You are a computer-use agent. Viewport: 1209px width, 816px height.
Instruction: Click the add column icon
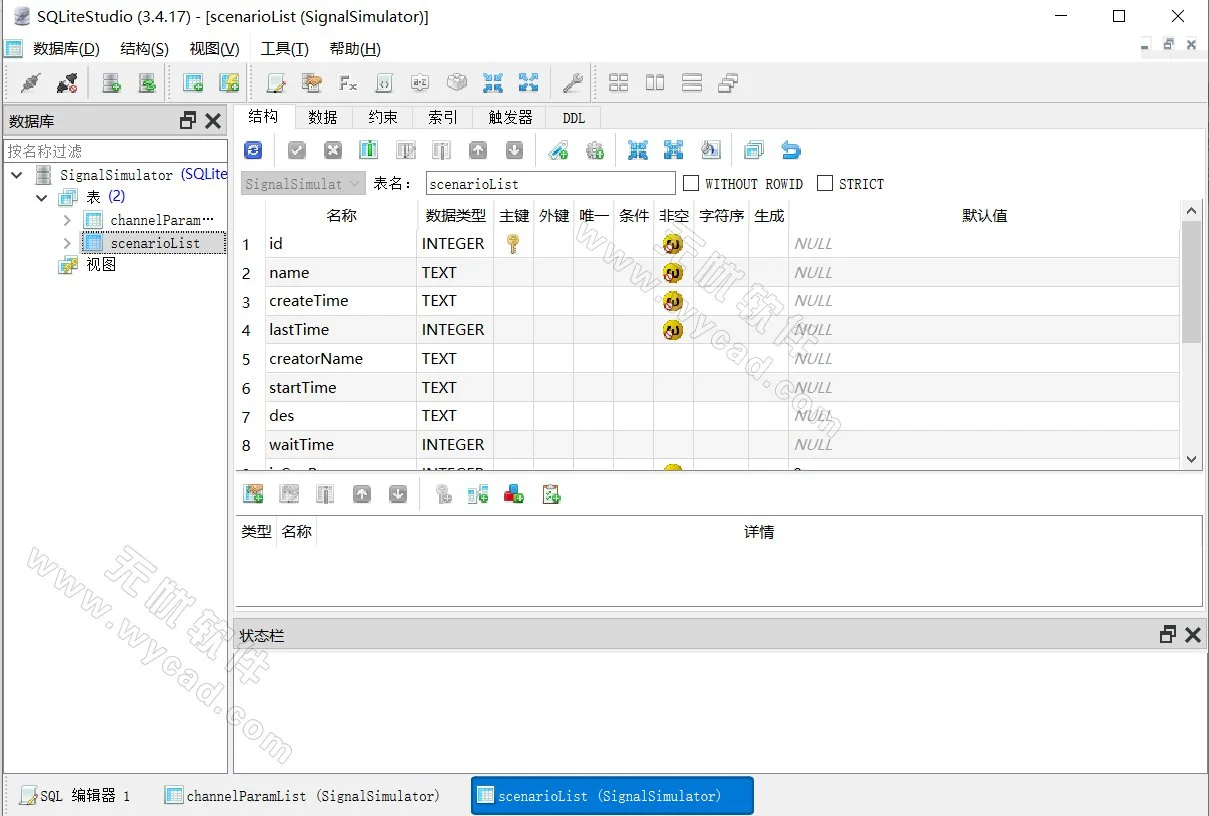coord(368,150)
